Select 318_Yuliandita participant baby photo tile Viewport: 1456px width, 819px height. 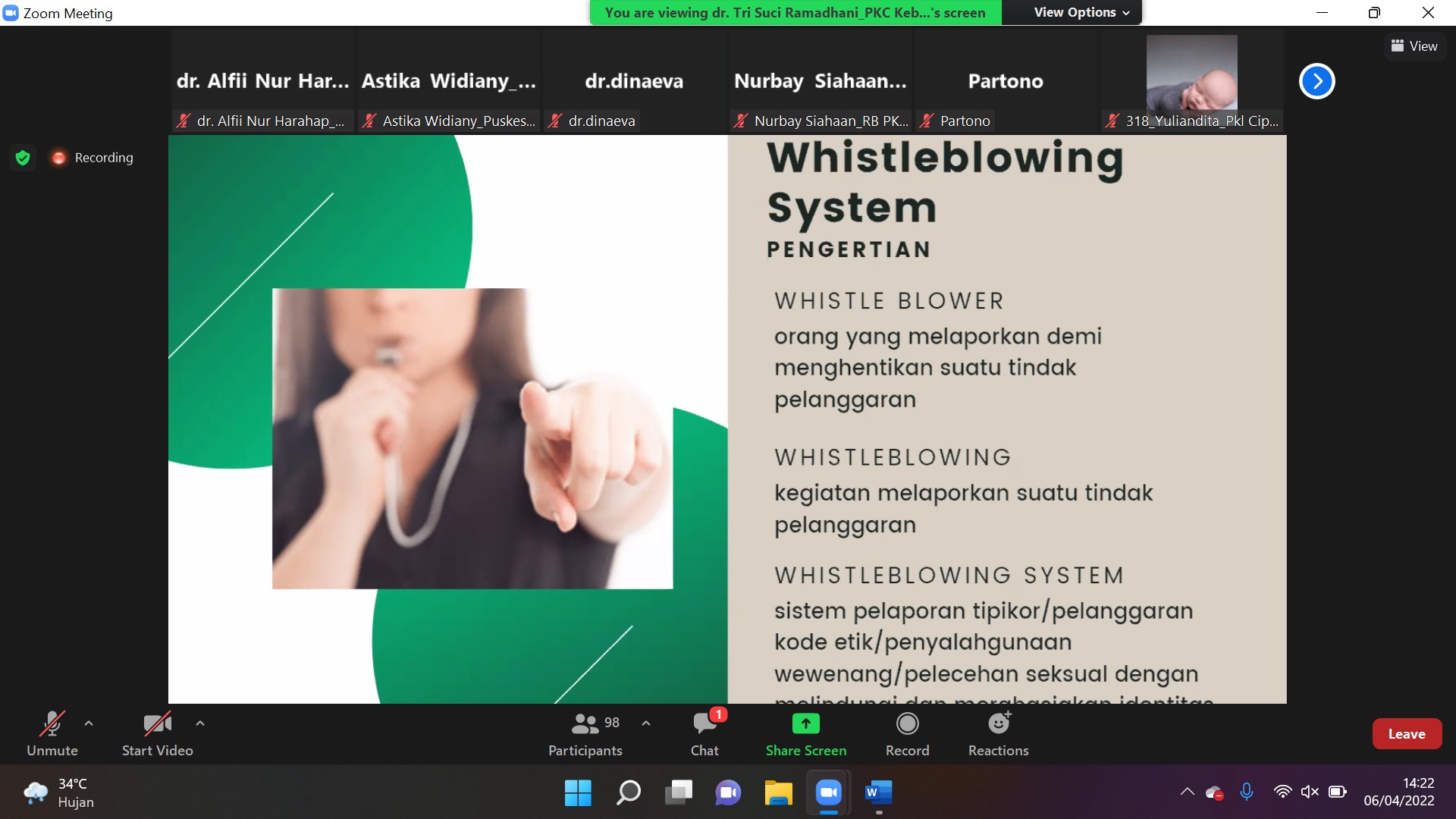tap(1191, 81)
